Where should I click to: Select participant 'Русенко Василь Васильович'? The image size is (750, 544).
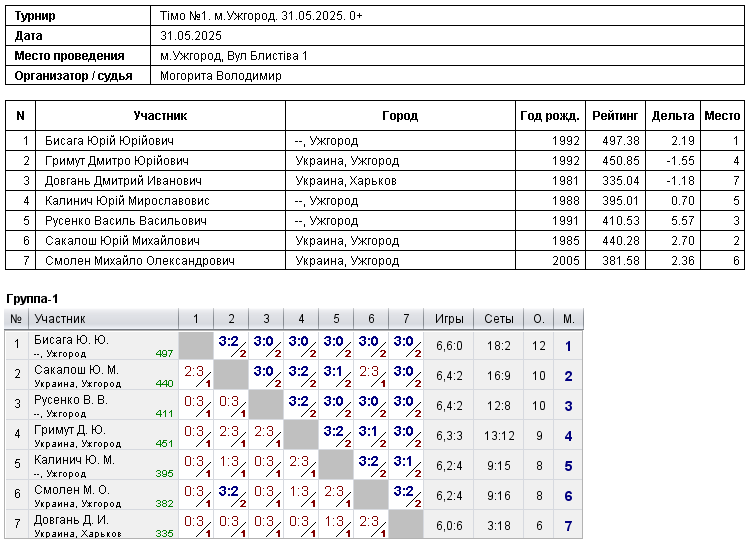click(x=126, y=221)
